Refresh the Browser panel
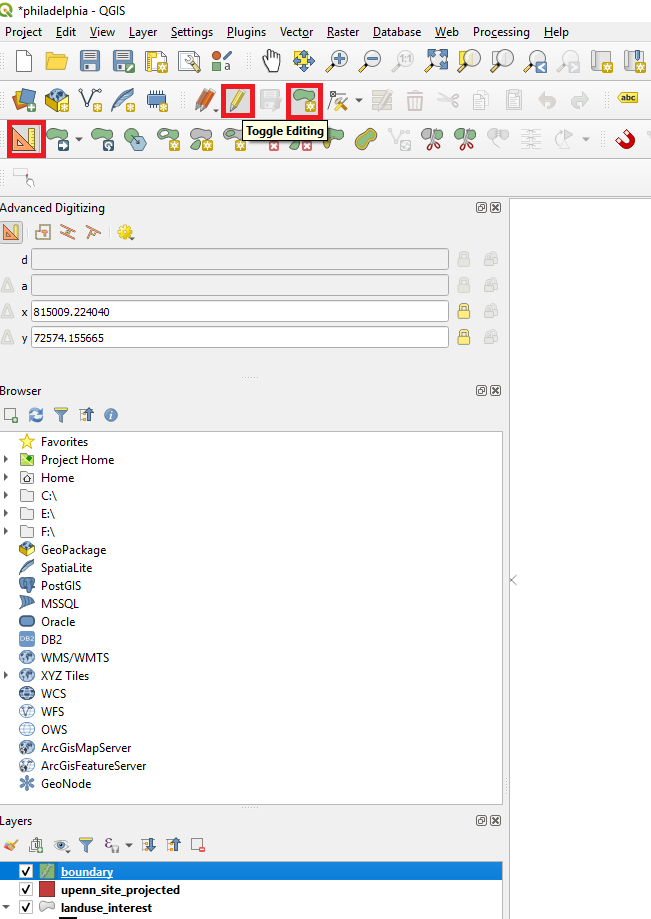651x919 pixels. [36, 414]
